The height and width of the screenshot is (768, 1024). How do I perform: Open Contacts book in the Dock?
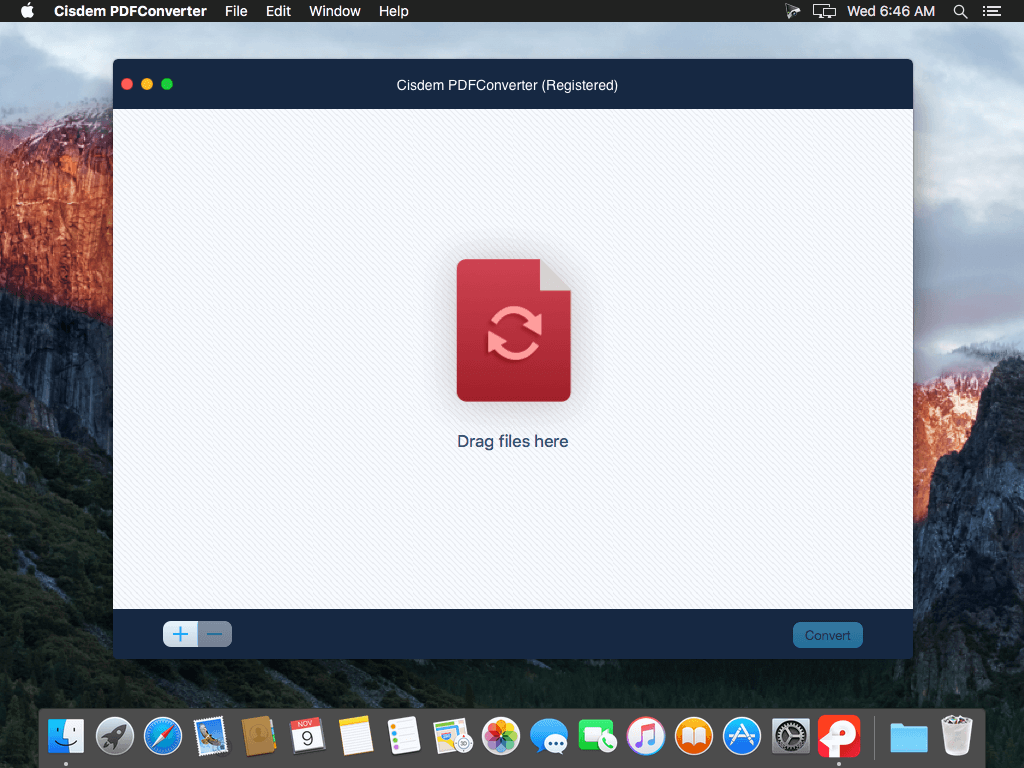click(x=259, y=736)
